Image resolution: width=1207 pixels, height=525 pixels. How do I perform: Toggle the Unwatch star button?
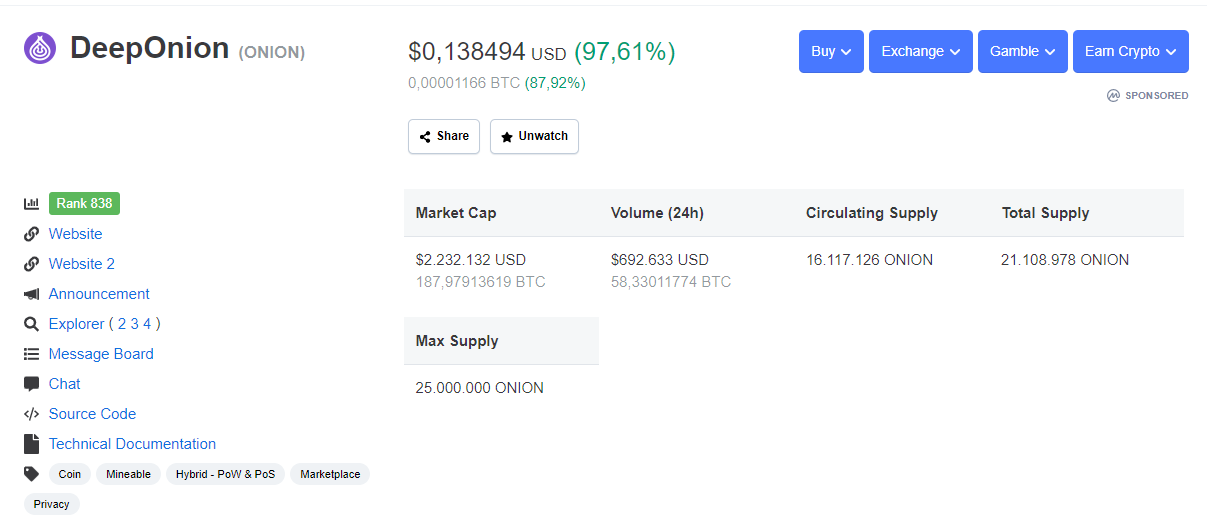pyautogui.click(x=534, y=136)
